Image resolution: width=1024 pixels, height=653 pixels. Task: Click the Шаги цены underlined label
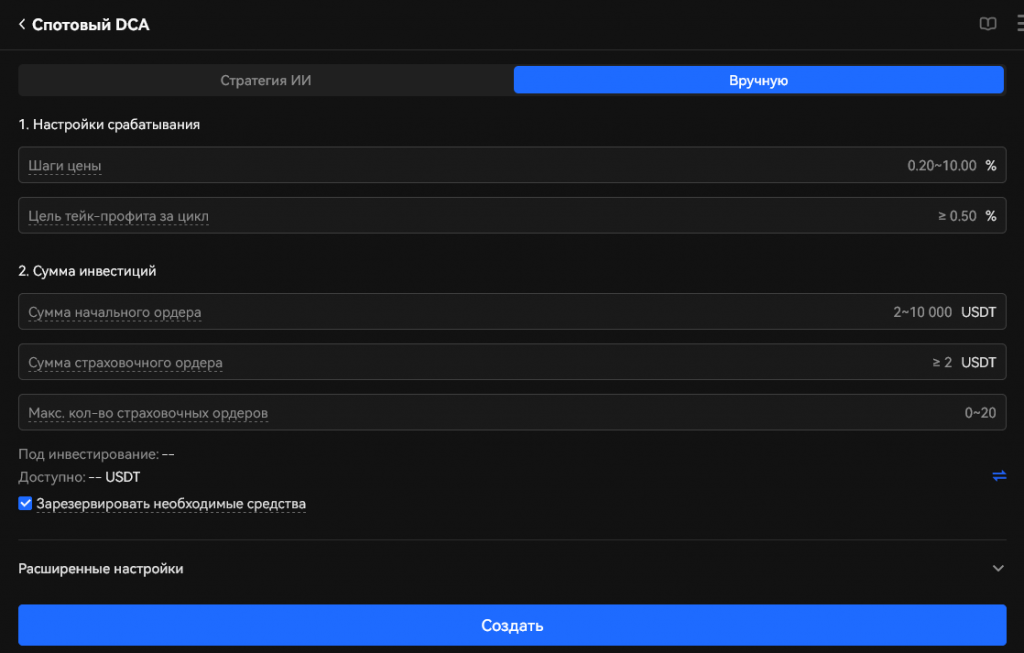(65, 166)
